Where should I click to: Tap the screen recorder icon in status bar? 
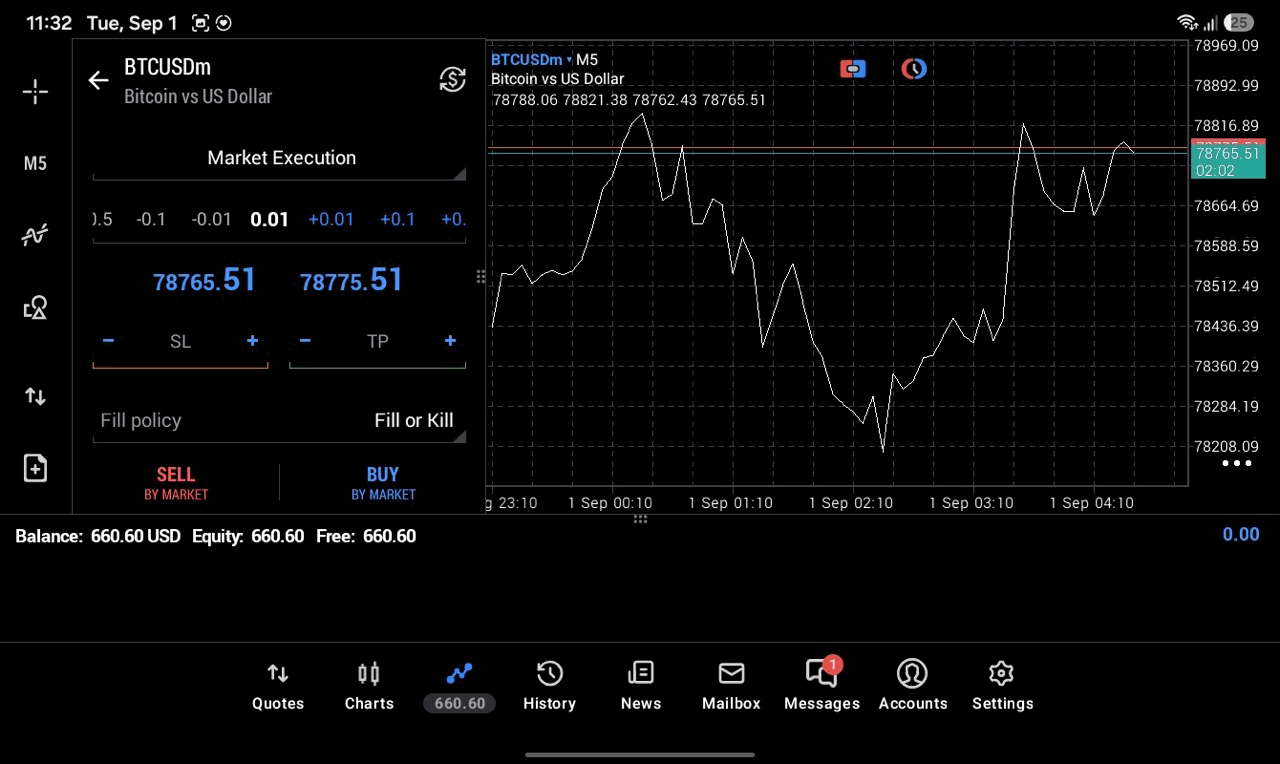[x=200, y=22]
